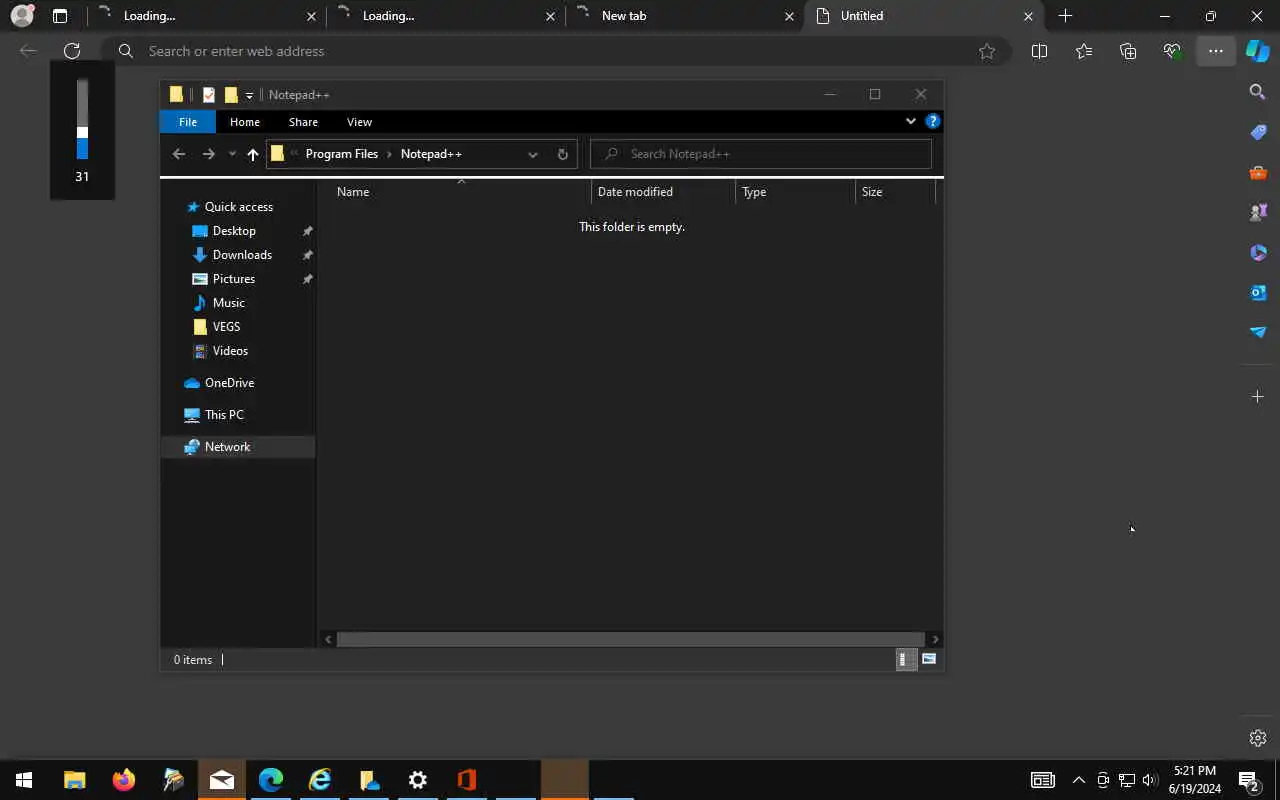This screenshot has width=1280, height=800.
Task: Open the Favorites list icon
Action: pos(1084,51)
